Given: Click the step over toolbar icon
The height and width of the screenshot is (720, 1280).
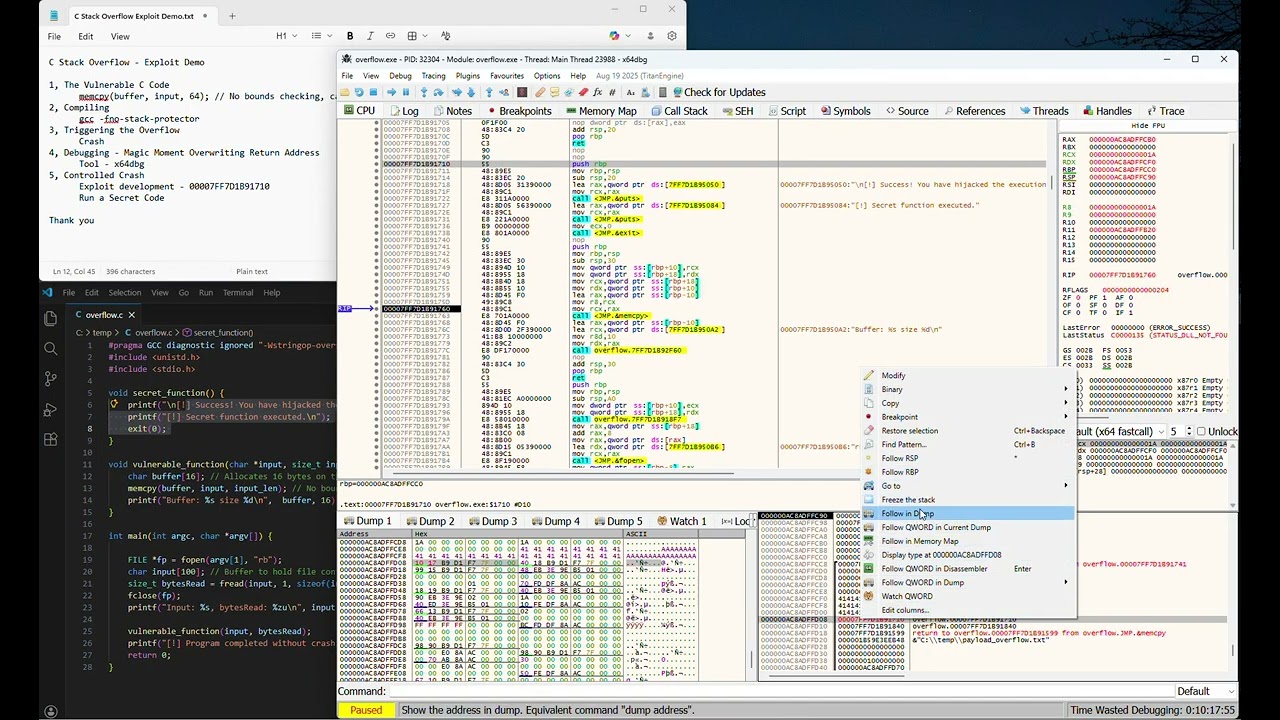Looking at the screenshot, I should (x=437, y=92).
